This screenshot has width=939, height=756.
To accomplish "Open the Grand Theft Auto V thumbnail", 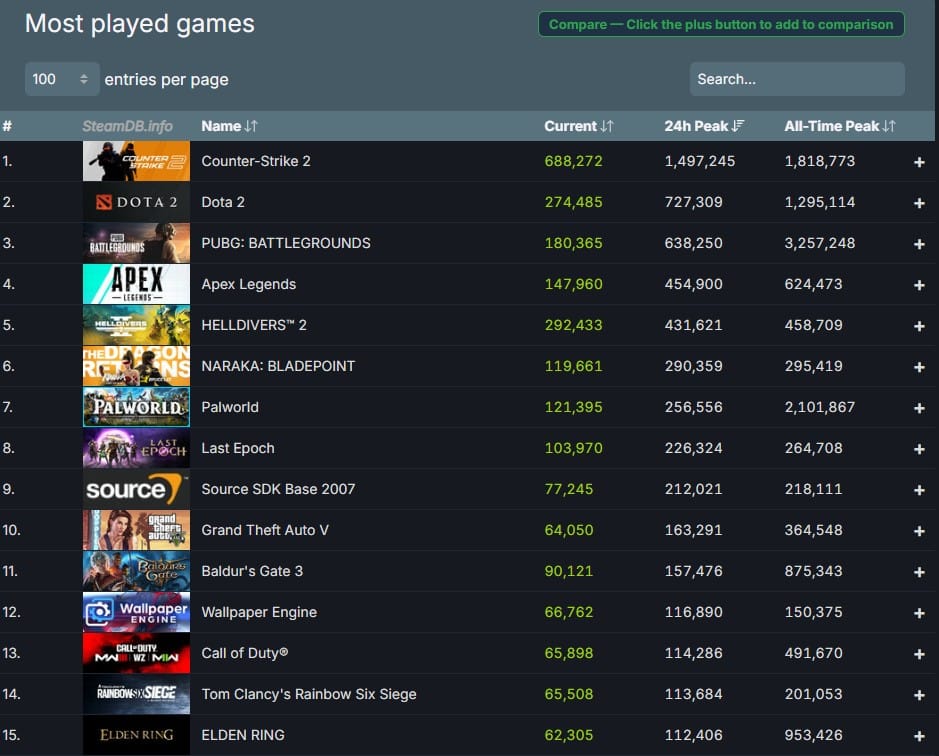I will click(137, 530).
